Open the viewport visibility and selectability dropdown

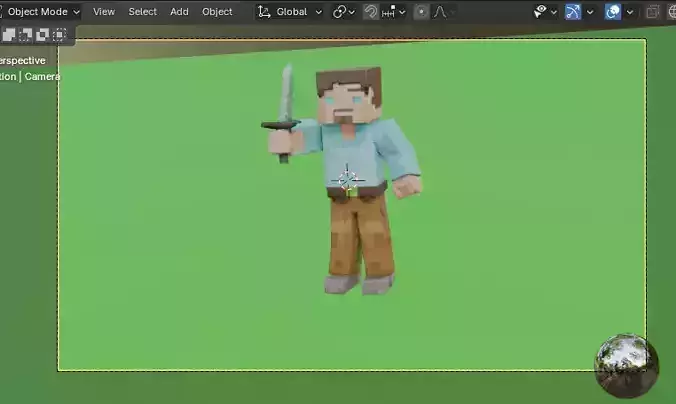545,12
